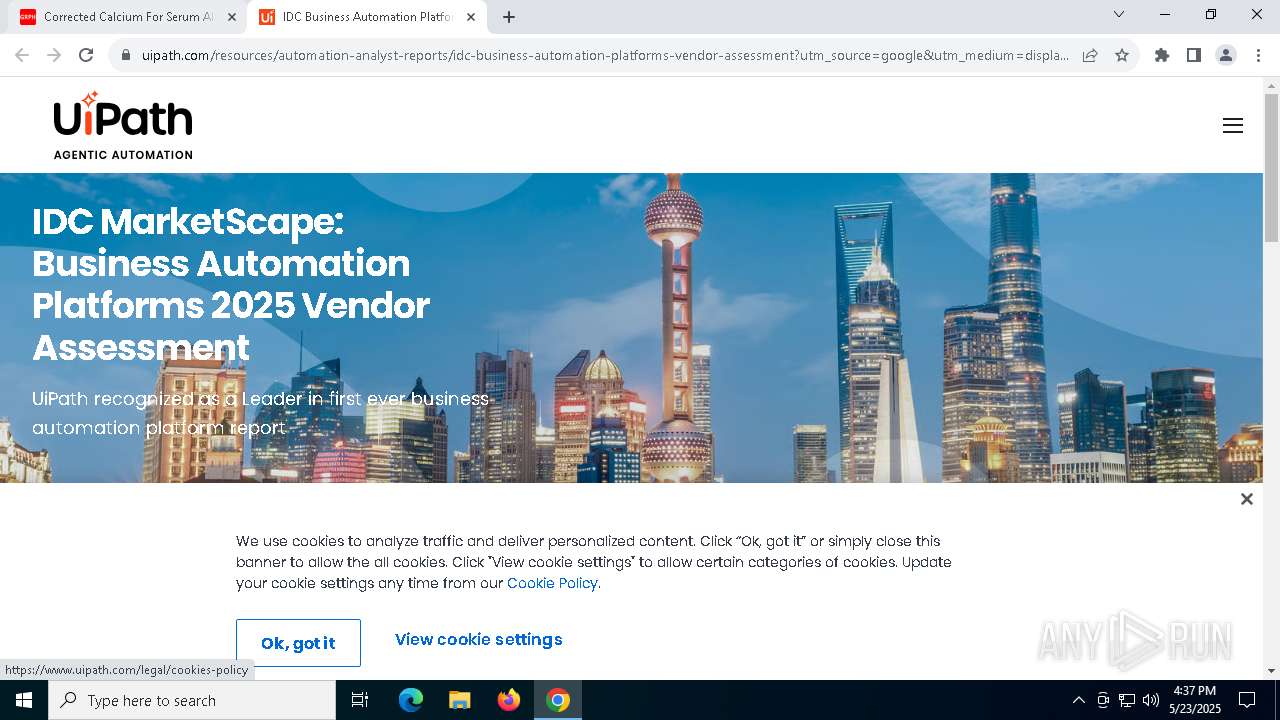Close the IDC Business Automation tab
Image resolution: width=1280 pixels, height=720 pixels.
coord(471,17)
